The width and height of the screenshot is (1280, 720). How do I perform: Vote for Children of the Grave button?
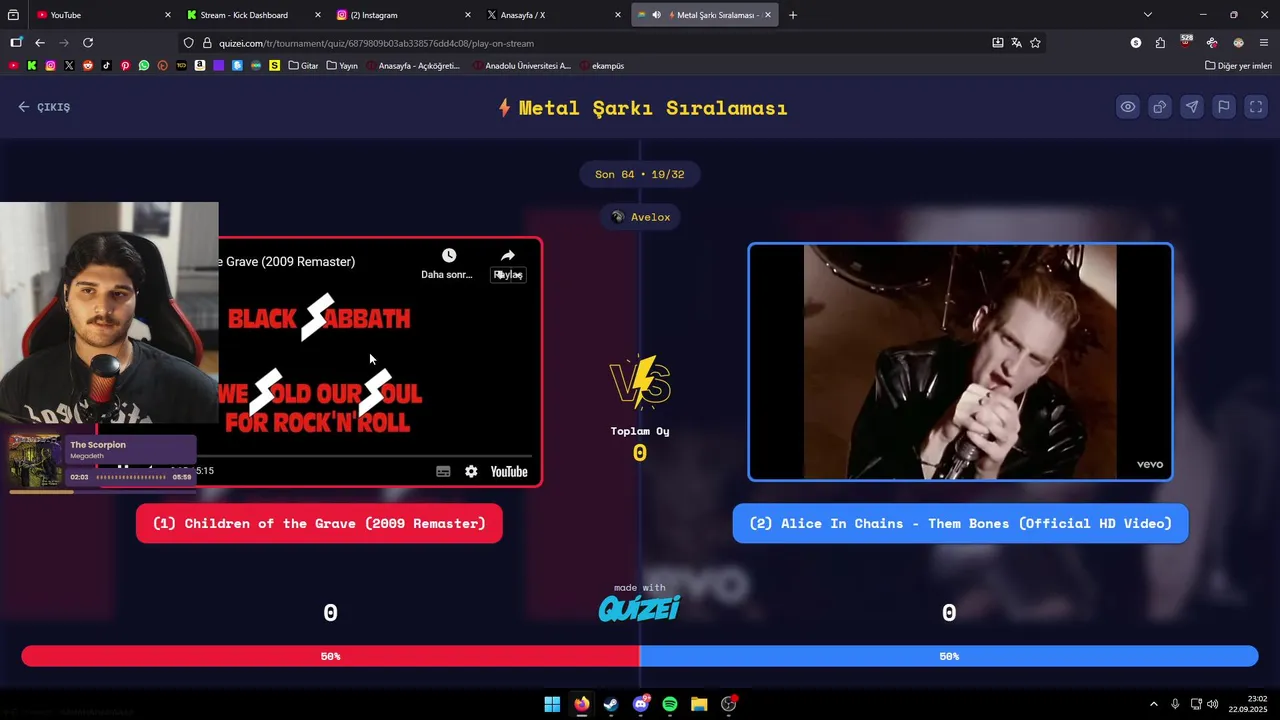point(319,523)
